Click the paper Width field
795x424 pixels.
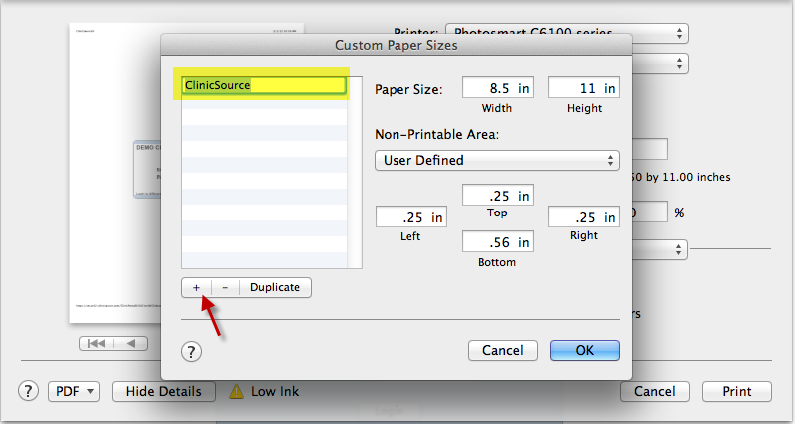click(497, 88)
